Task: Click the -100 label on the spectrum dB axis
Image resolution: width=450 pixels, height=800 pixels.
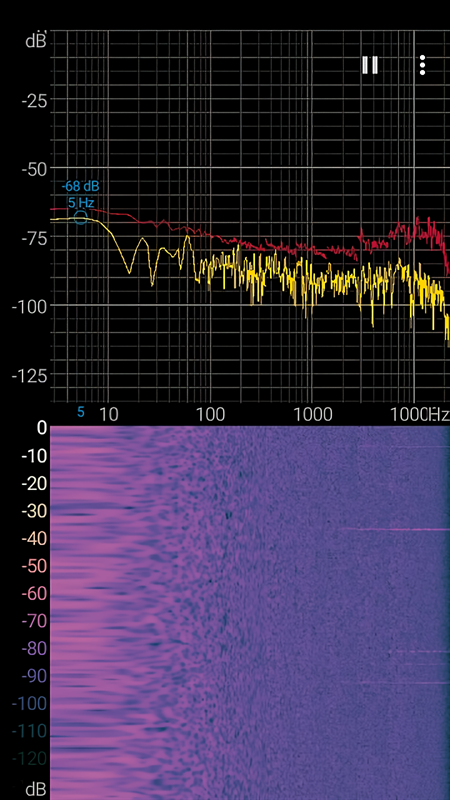Action: 30,307
